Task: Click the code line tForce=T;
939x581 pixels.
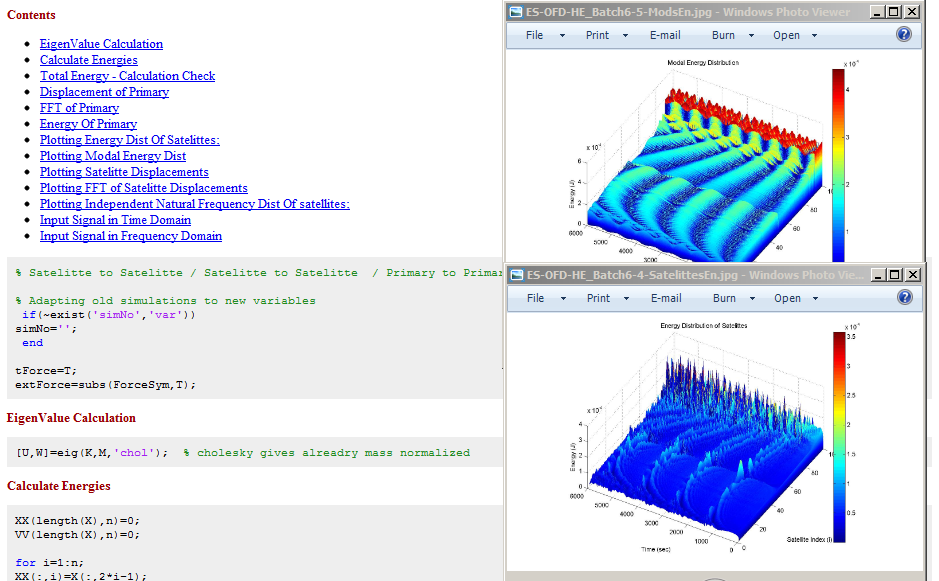Action: coord(46,371)
